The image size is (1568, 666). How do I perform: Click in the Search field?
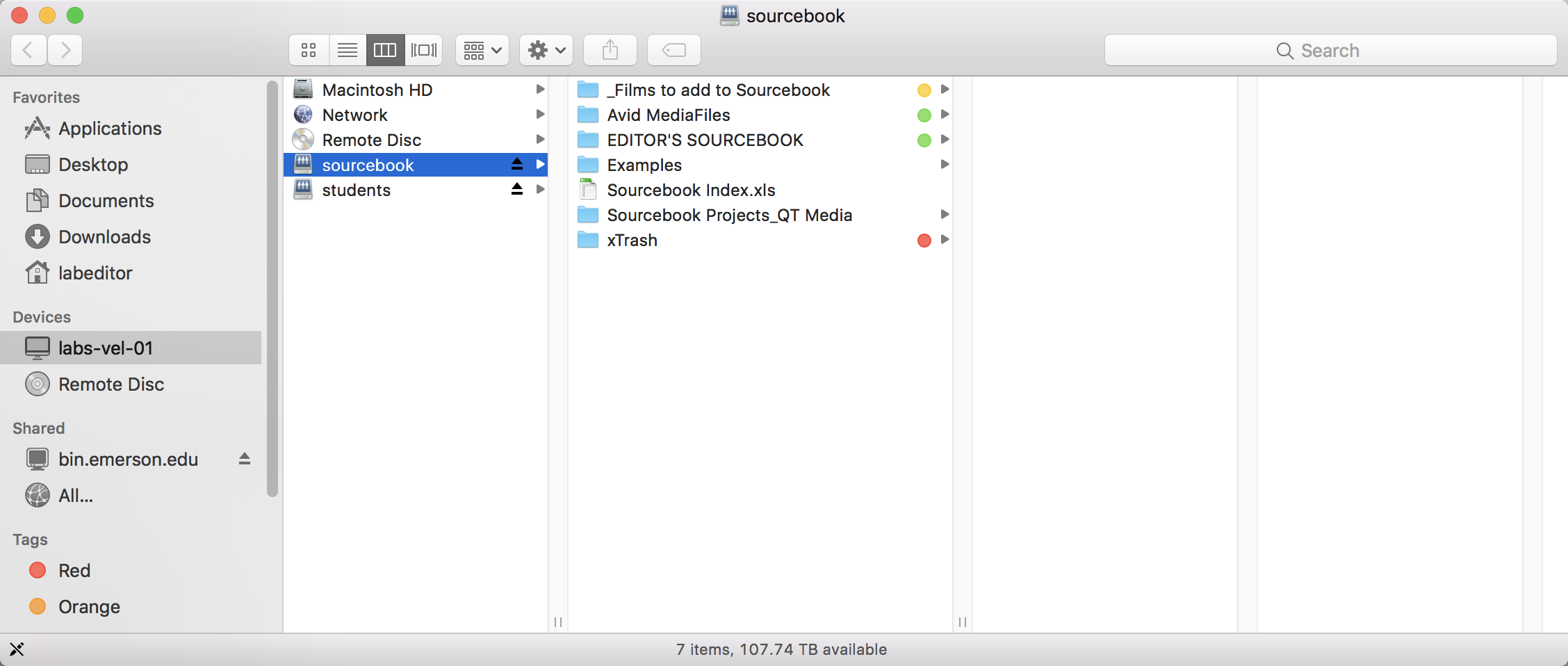tap(1330, 50)
